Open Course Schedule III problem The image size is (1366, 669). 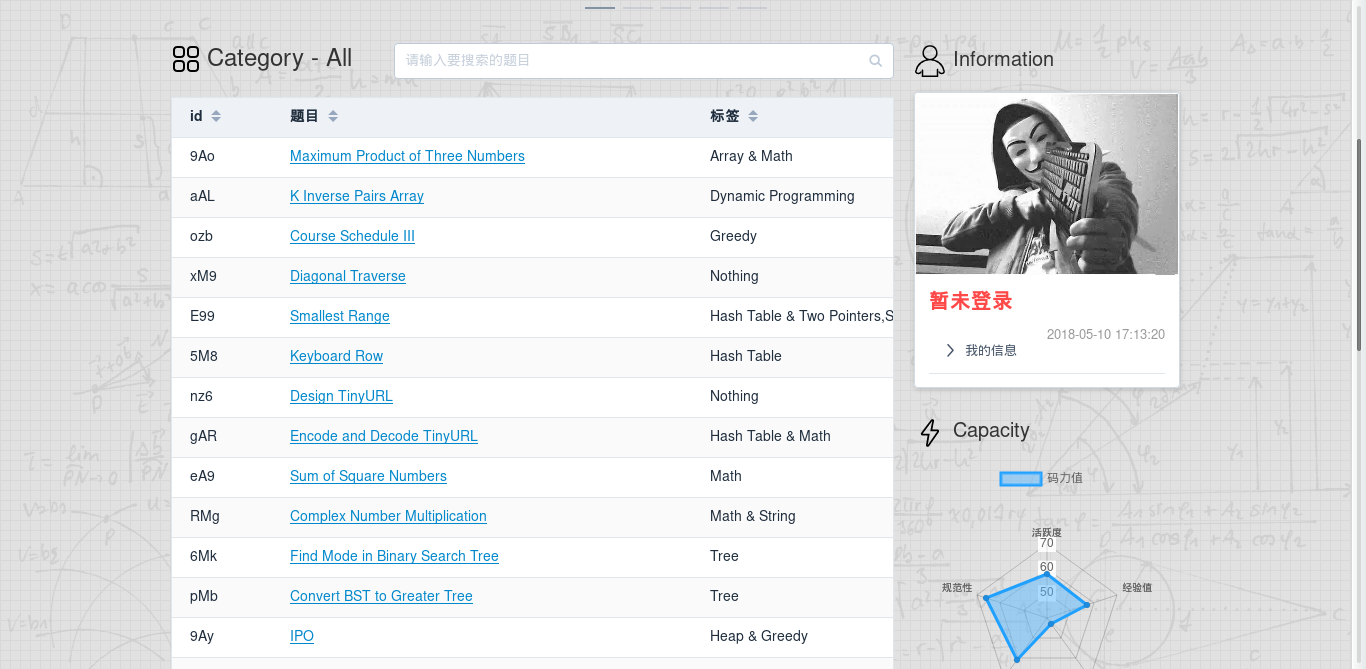(x=352, y=236)
